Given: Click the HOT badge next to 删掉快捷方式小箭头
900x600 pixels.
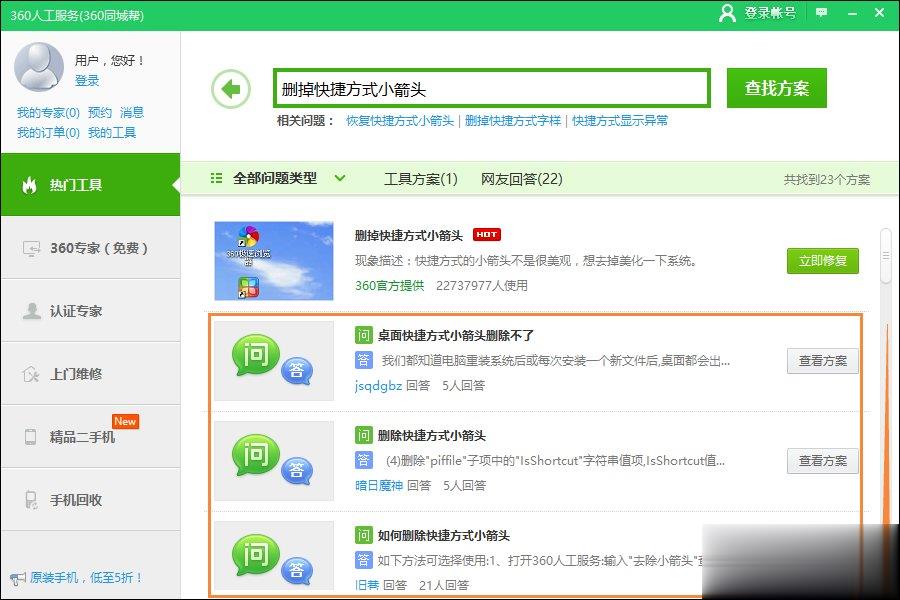Looking at the screenshot, I should point(487,234).
